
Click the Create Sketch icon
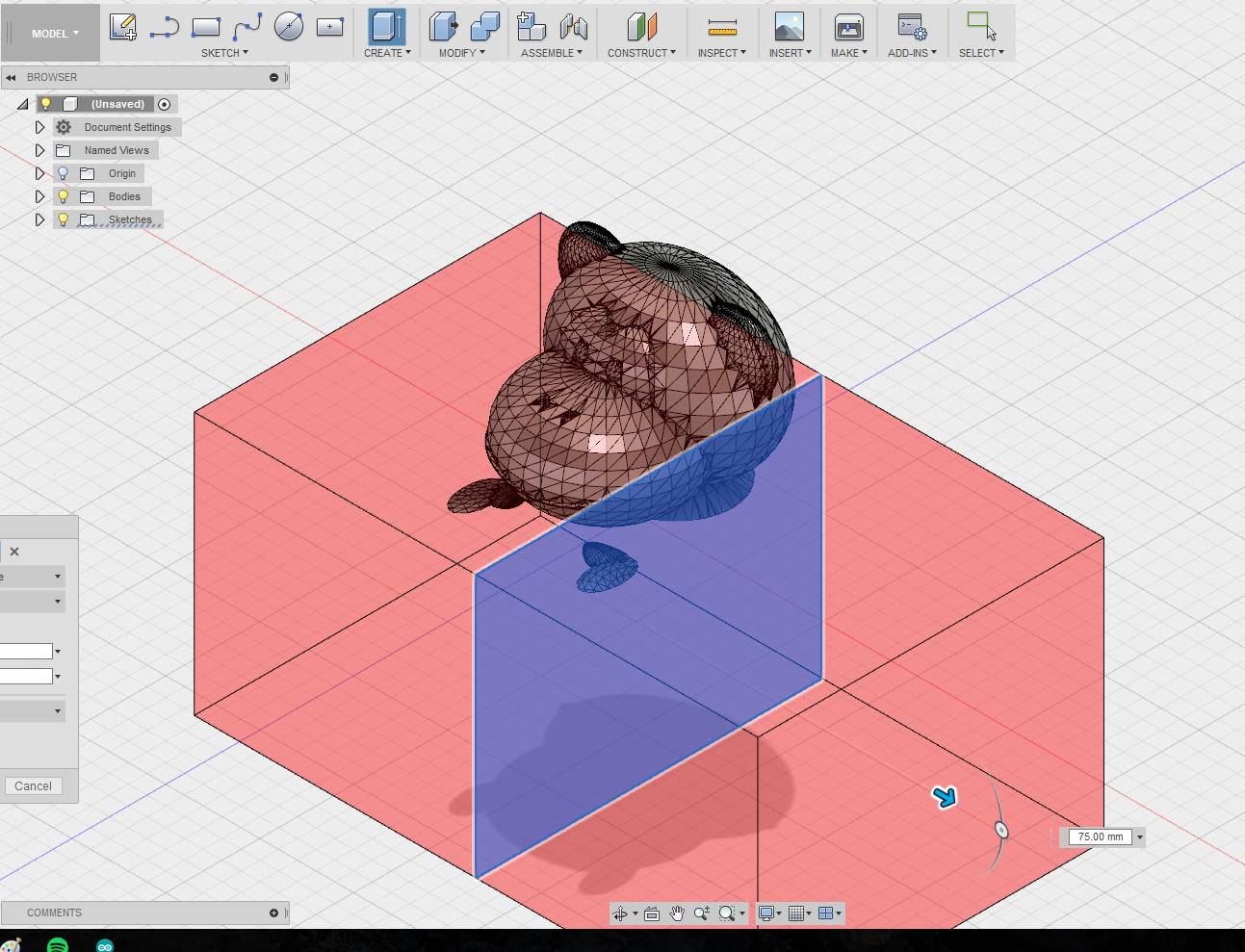[122, 27]
